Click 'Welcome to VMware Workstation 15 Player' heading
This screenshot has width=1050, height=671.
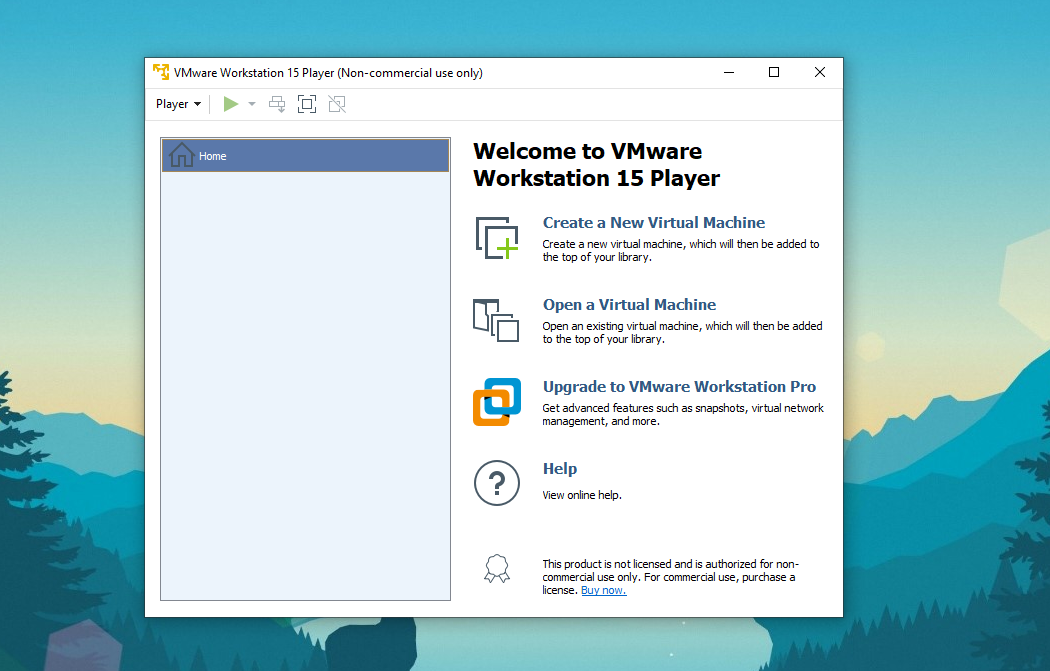596,165
